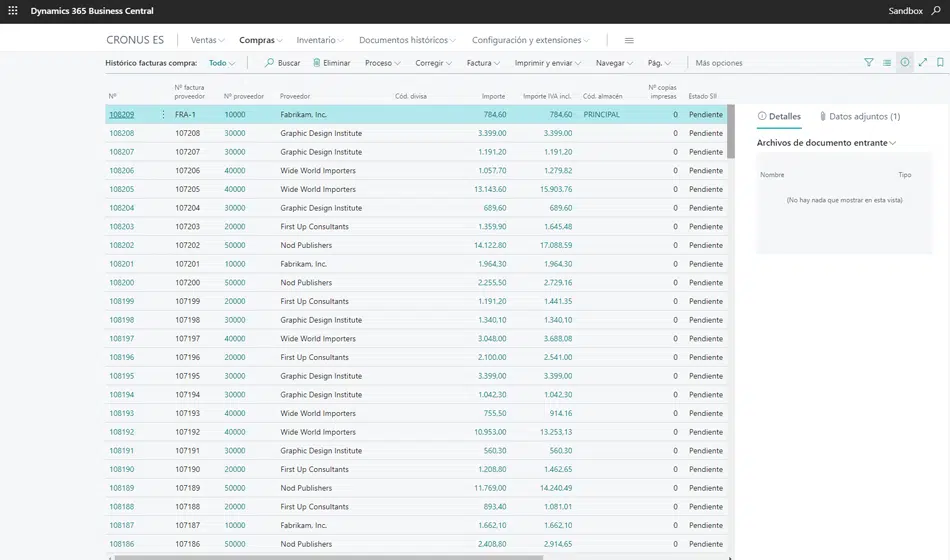Open the Todo view filter dropdown

221,63
